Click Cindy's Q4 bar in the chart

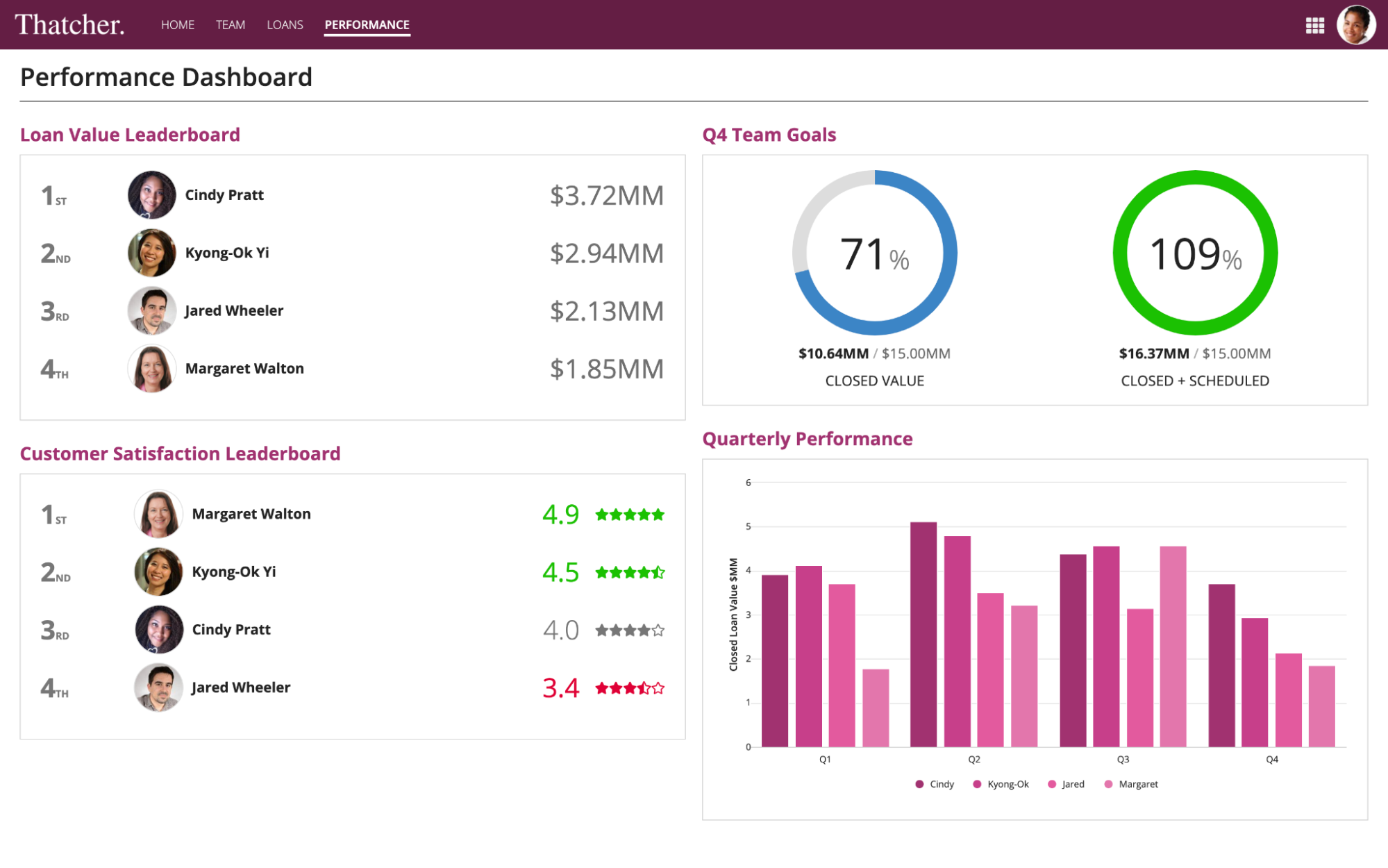pos(1221,666)
